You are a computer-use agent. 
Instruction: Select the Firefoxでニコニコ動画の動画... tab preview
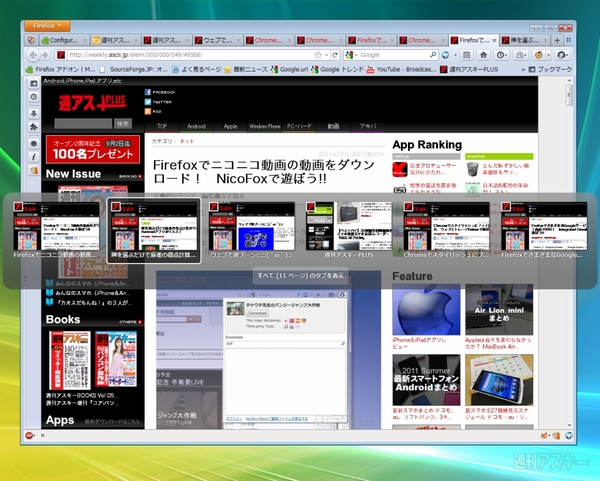56,230
